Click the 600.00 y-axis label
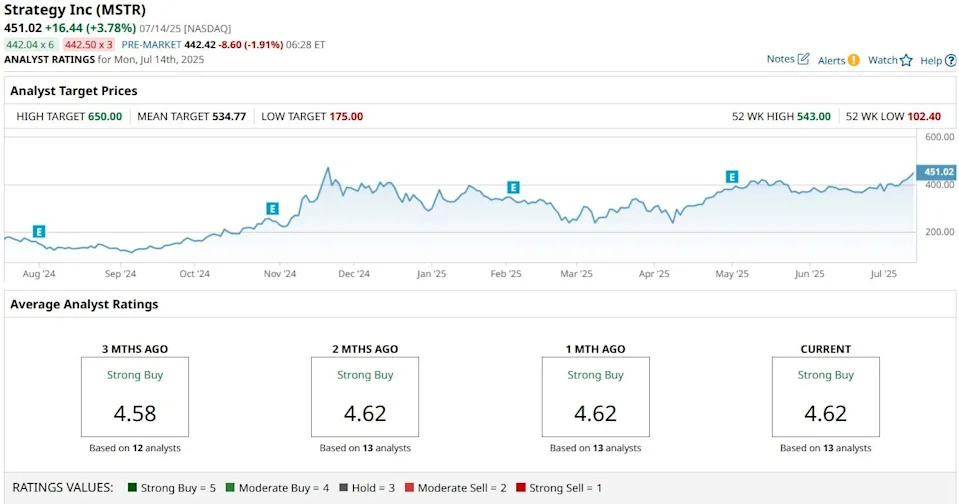Screen dimensions: 959x504 click(x=939, y=137)
